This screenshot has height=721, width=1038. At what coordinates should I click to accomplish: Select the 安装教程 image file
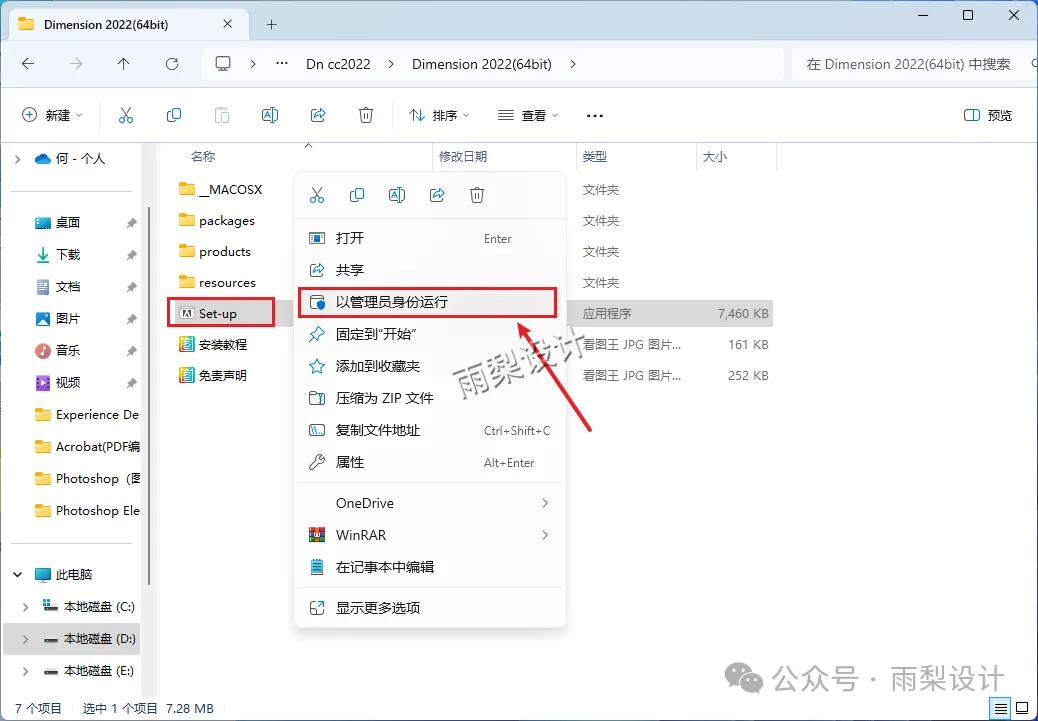pyautogui.click(x=213, y=344)
